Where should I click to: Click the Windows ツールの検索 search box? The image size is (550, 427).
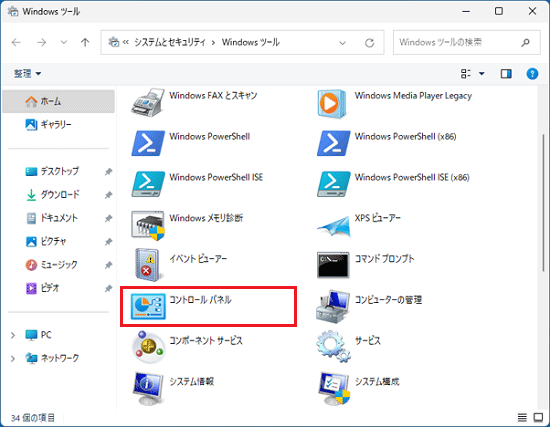467,42
